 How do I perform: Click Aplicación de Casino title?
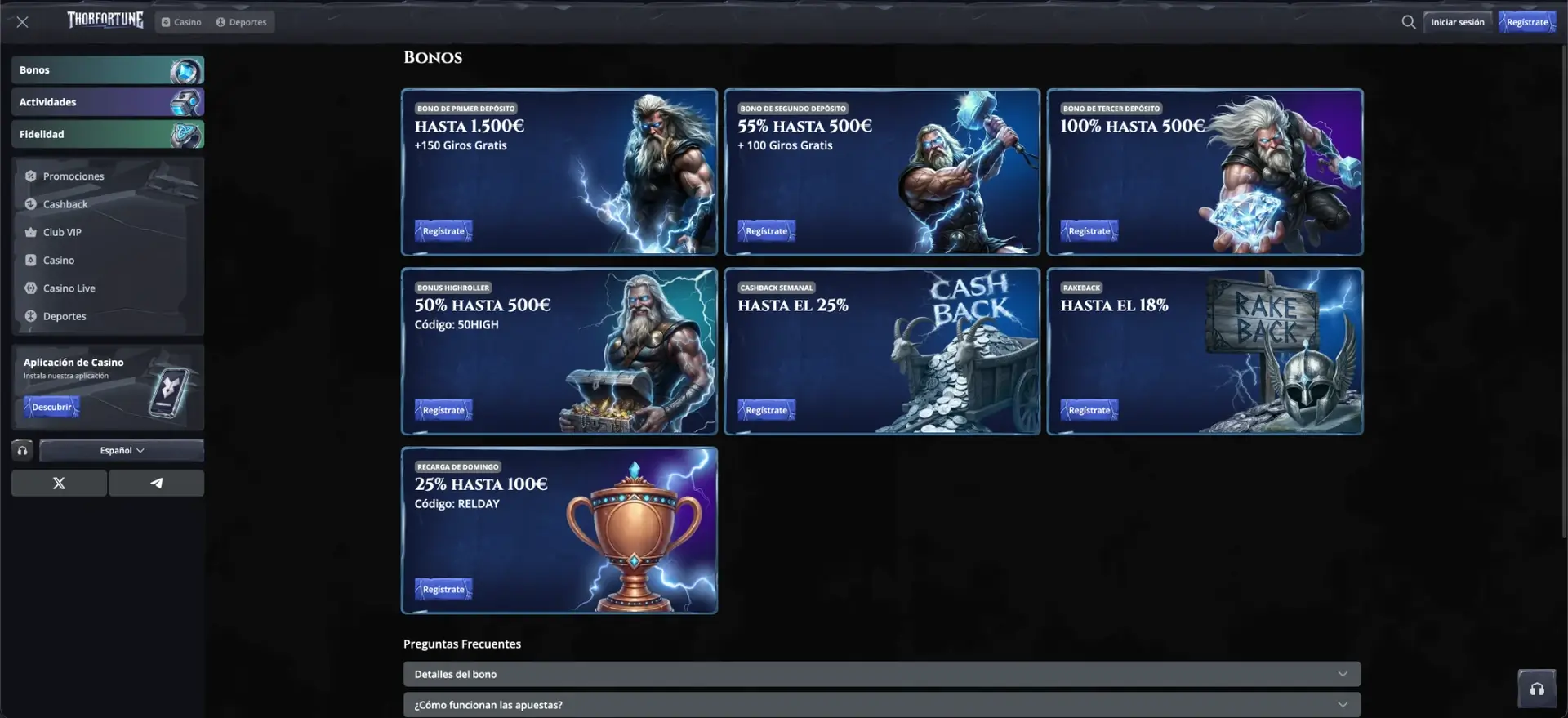pos(73,362)
